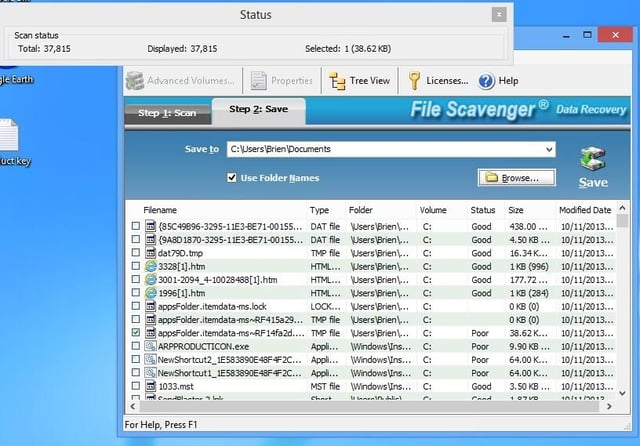Click the 9.90 KB size cell
This screenshot has width=640, height=446.
pyautogui.click(x=529, y=346)
